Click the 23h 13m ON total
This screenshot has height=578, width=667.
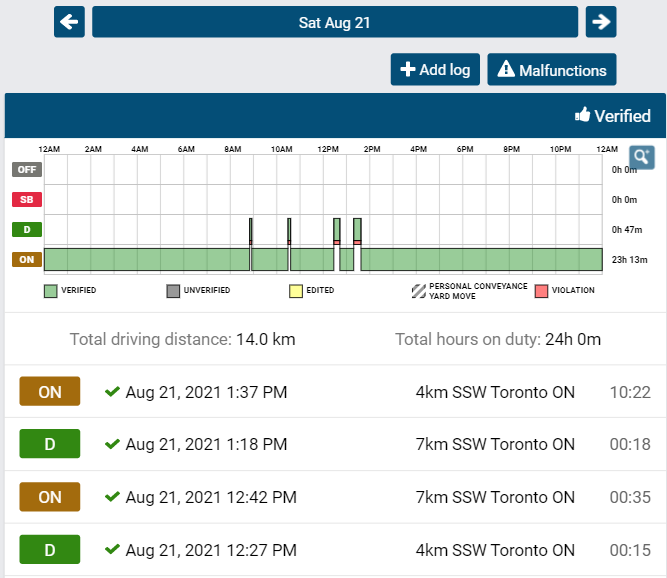coord(630,260)
